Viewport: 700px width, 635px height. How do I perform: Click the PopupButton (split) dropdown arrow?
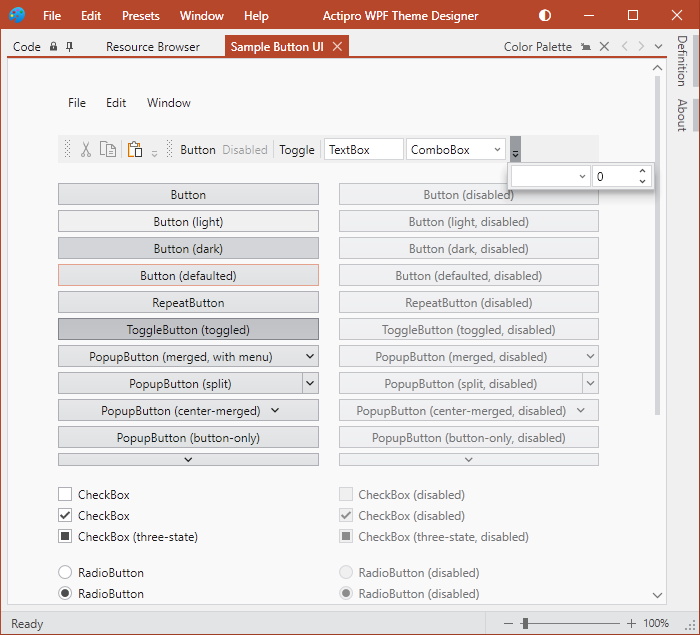(x=310, y=383)
